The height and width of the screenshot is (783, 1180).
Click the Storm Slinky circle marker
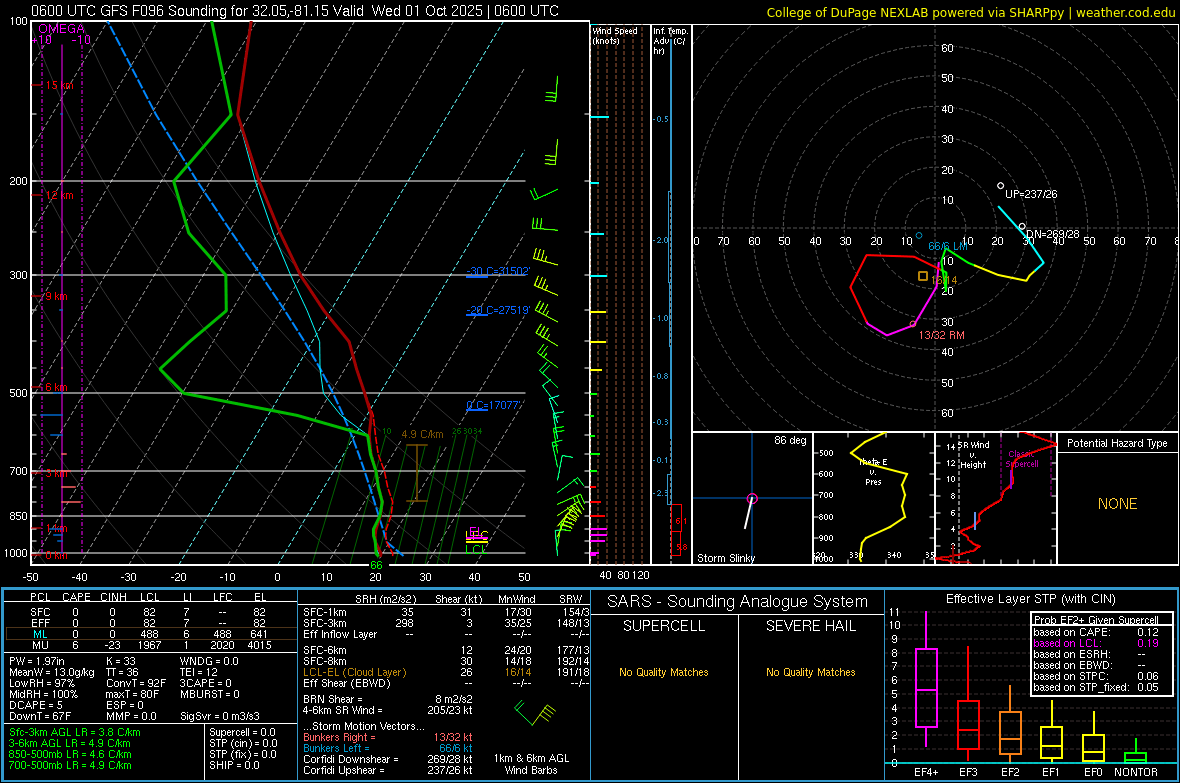[x=752, y=498]
